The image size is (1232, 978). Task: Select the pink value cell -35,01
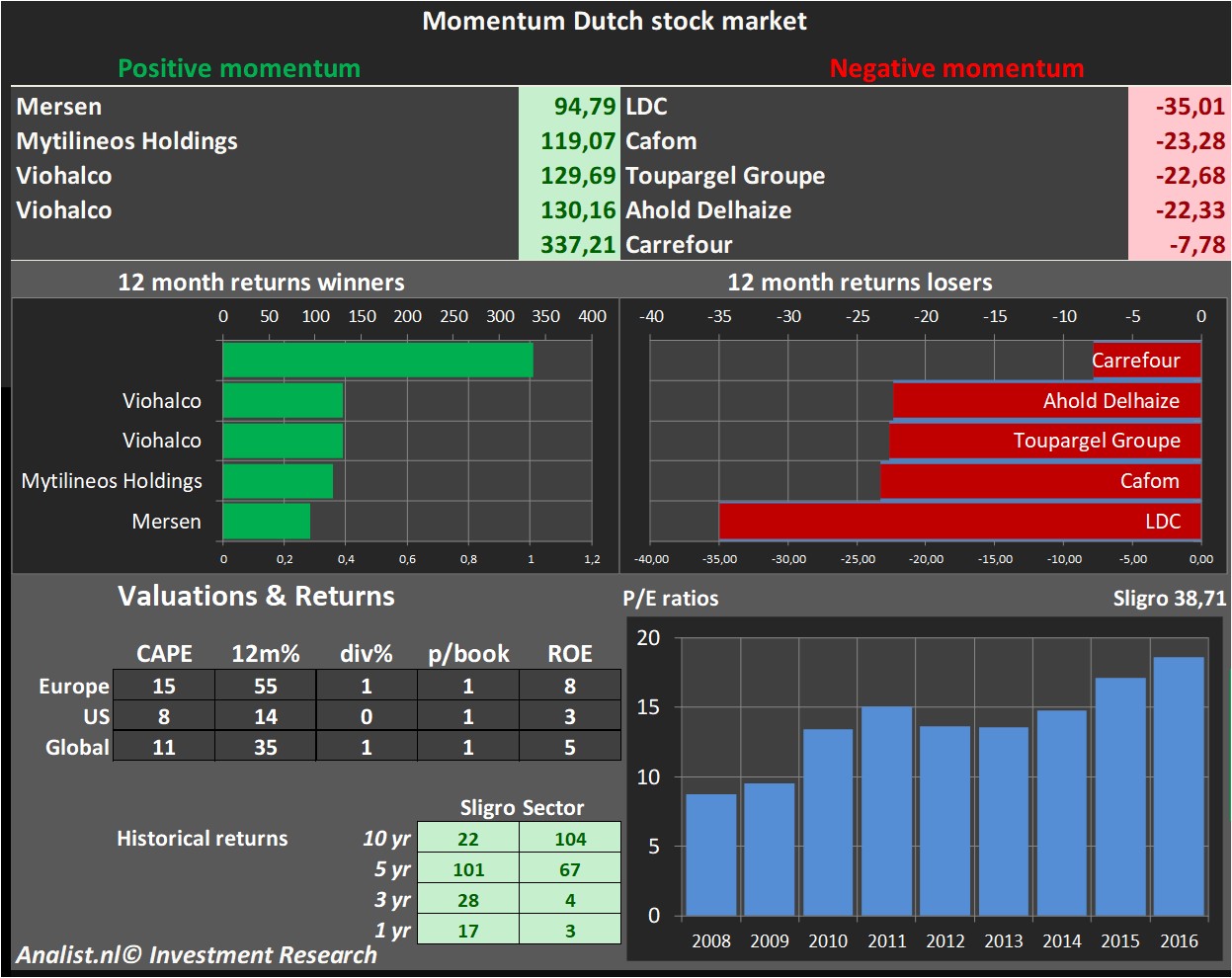click(x=1179, y=106)
